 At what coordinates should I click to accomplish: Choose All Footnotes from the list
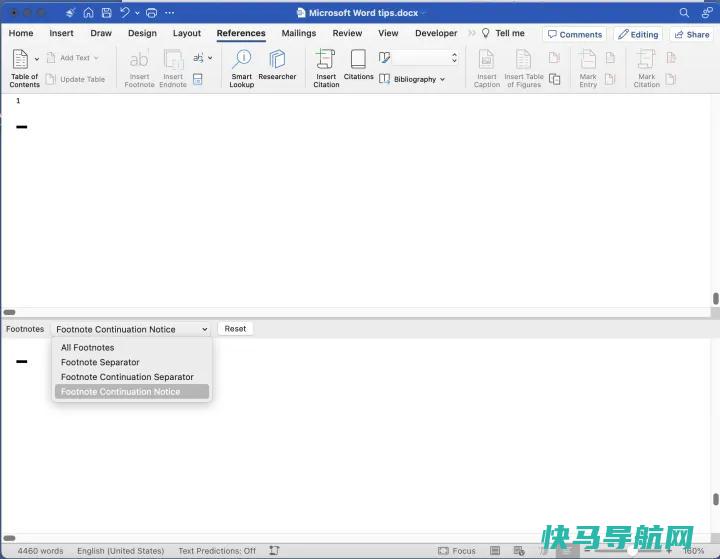(x=88, y=348)
